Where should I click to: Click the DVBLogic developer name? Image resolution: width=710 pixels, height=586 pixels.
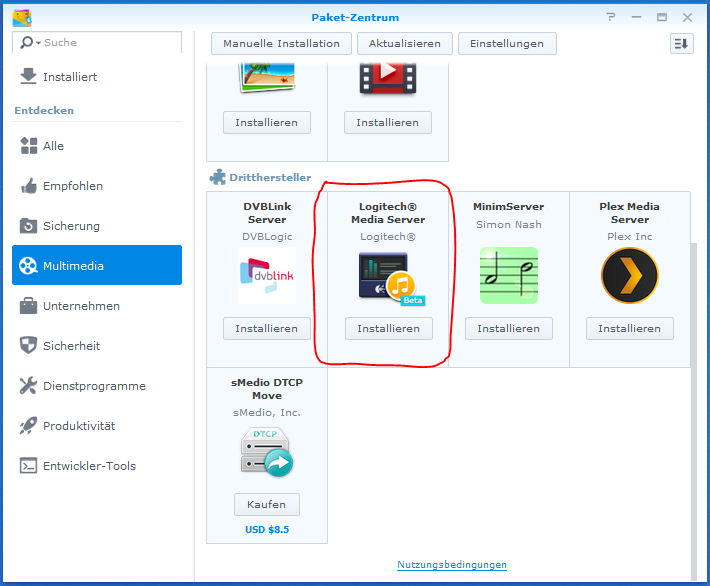(267, 237)
